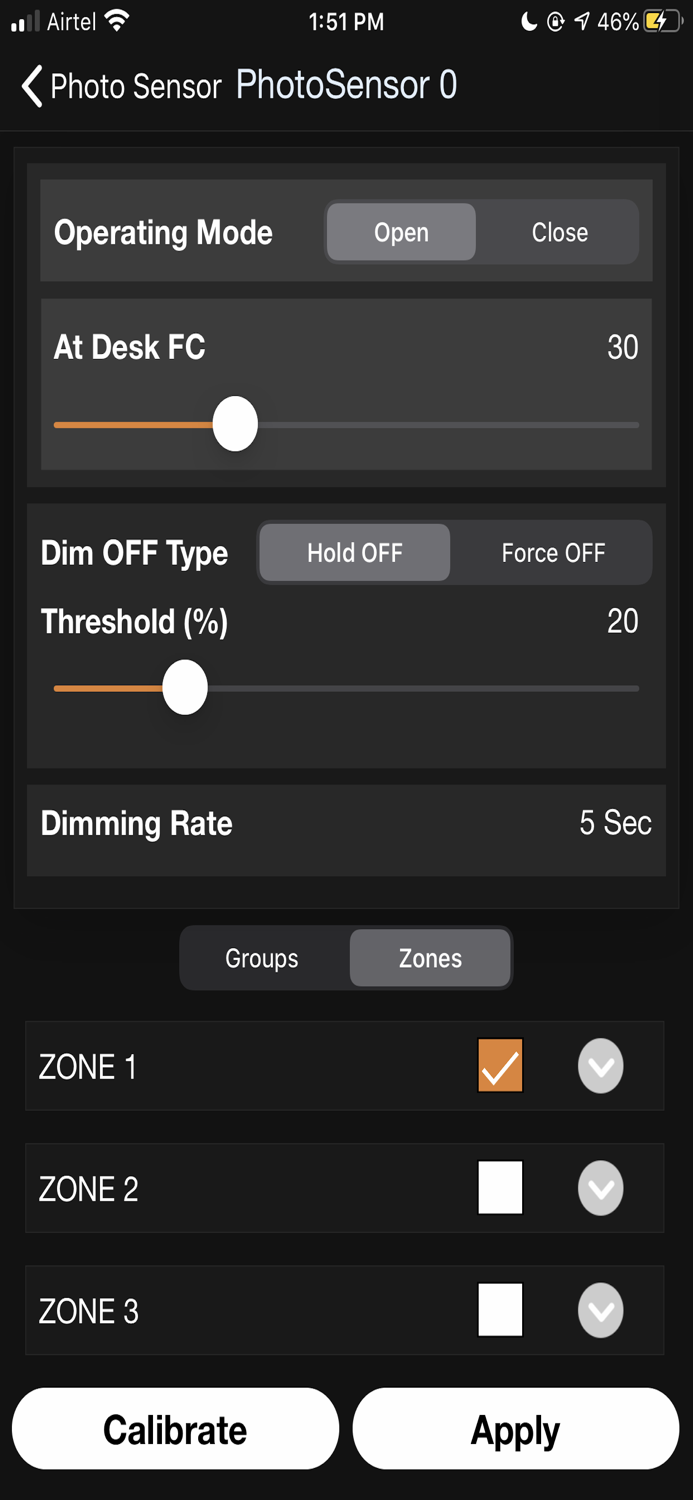
Task: Click the At Desk FC slider handle
Action: (x=236, y=424)
